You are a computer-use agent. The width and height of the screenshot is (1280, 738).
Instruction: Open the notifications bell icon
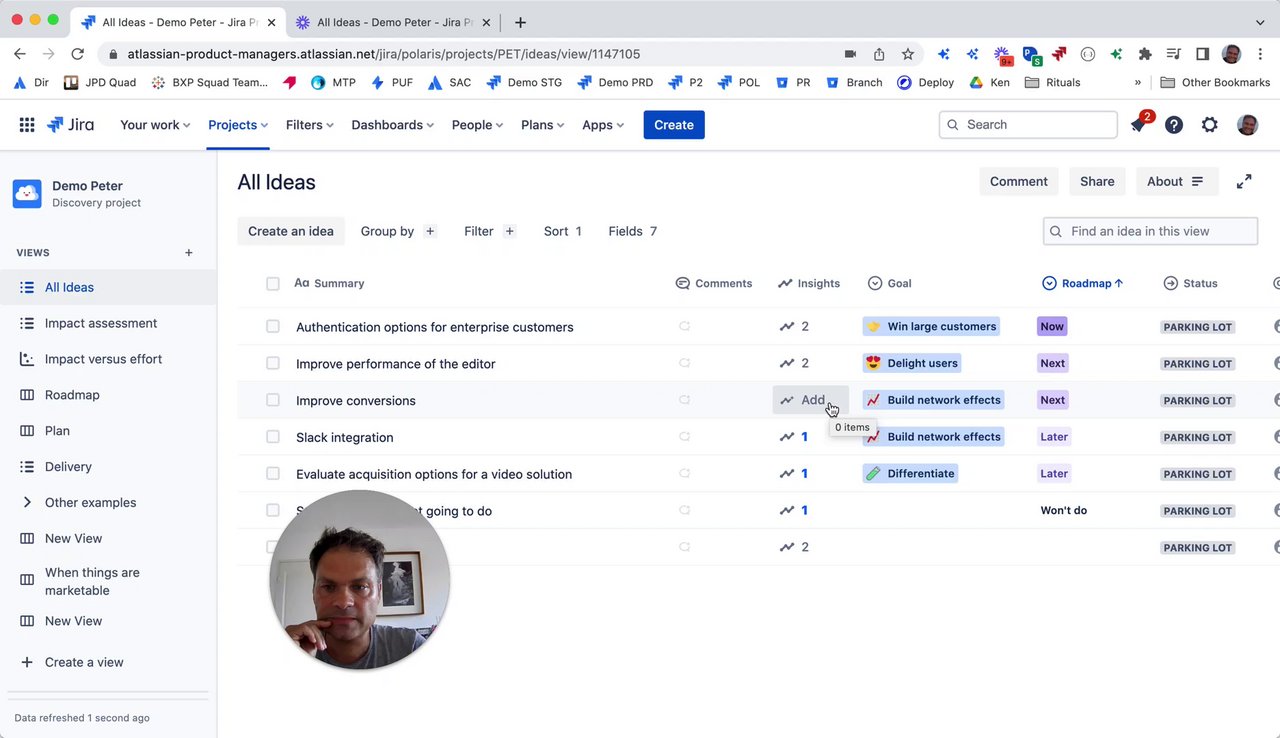click(x=1138, y=125)
